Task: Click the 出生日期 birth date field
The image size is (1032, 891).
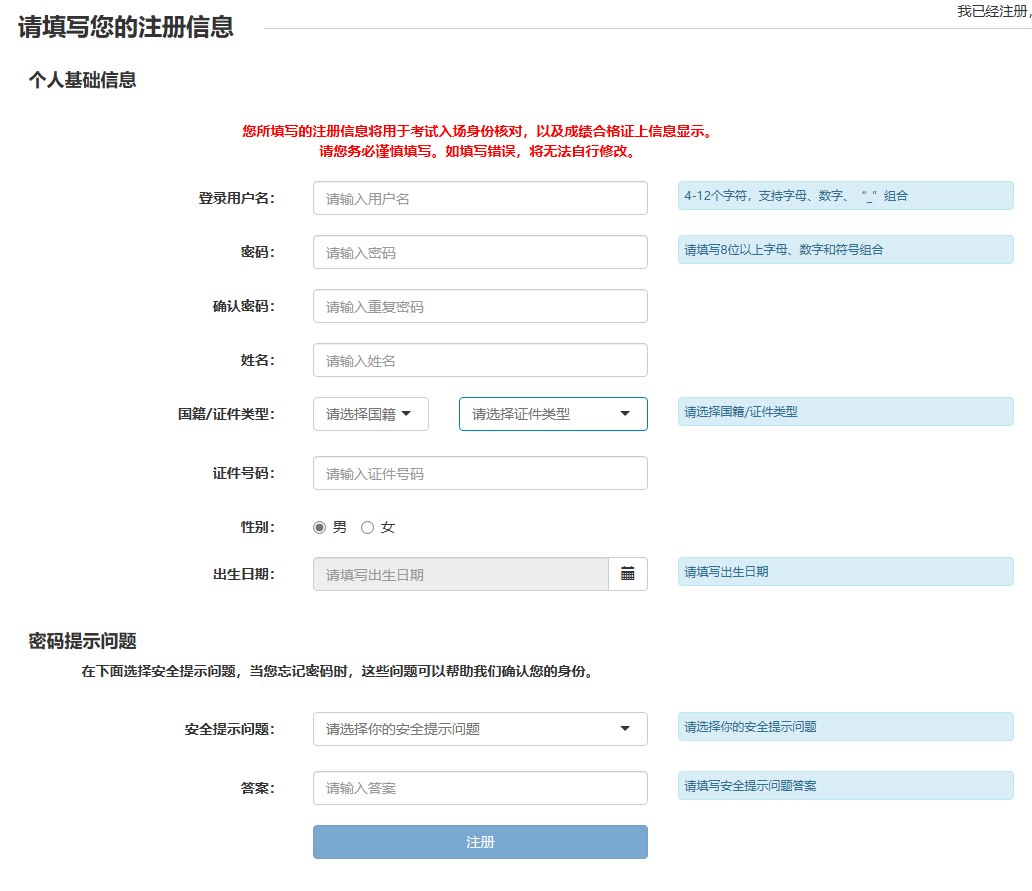Action: (460, 574)
